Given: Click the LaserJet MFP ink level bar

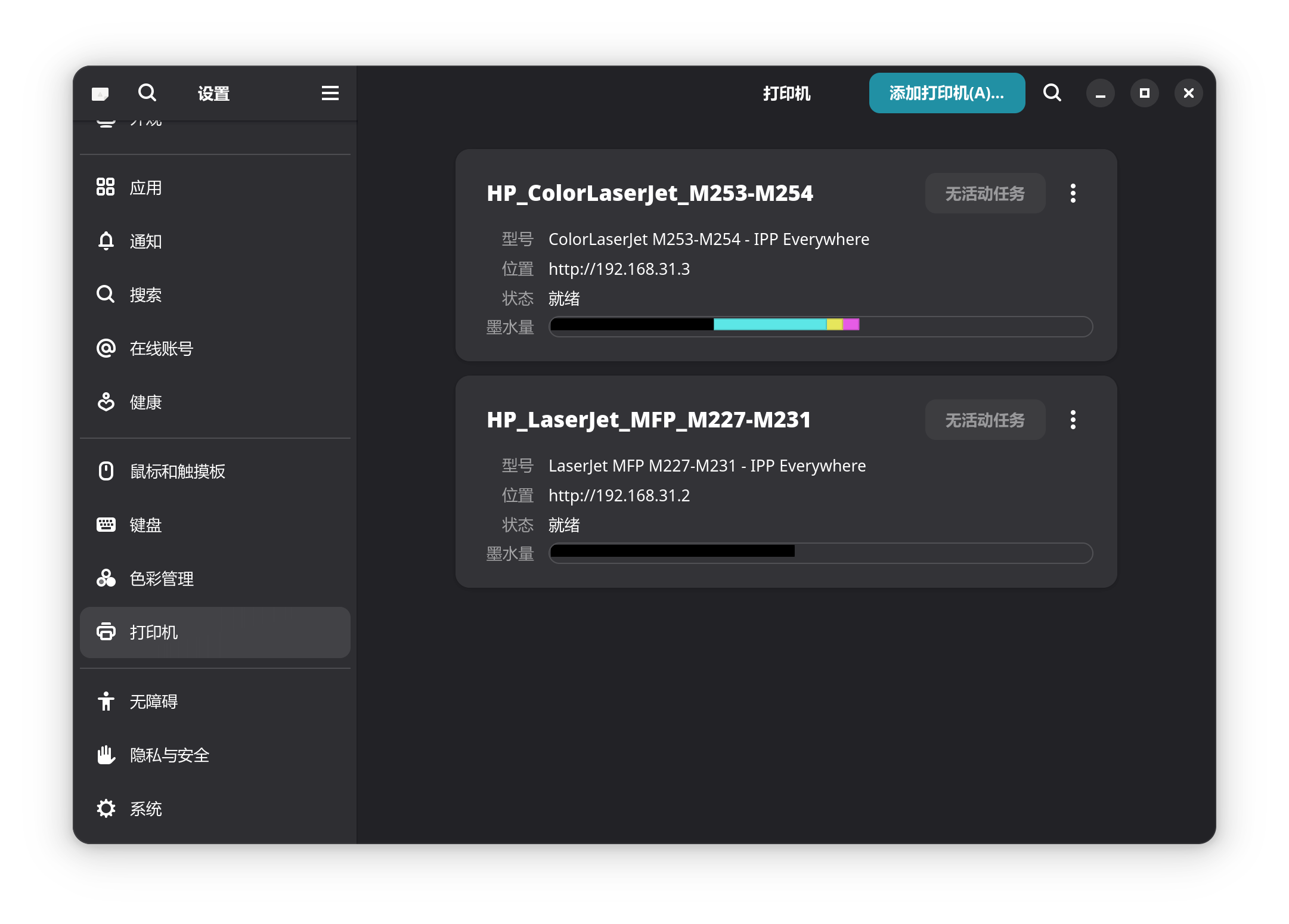Looking at the screenshot, I should [820, 553].
